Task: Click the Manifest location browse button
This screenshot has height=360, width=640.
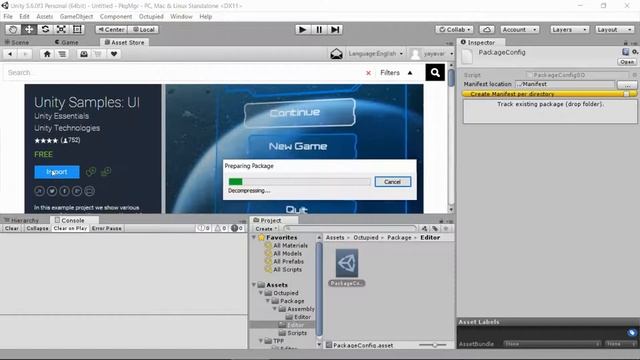Action: (627, 84)
